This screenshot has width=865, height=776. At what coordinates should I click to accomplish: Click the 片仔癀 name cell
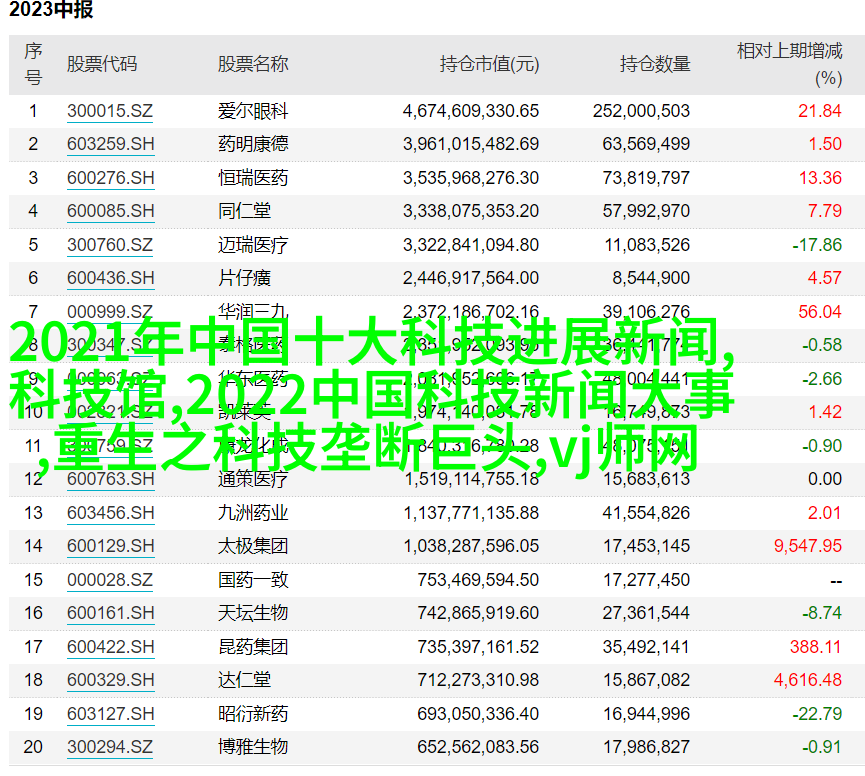[x=244, y=277]
